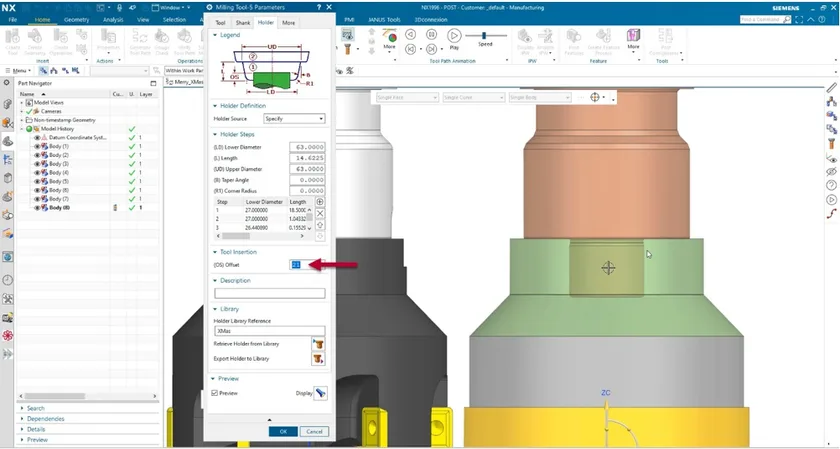Hide Body (1) with its eye icon
Viewport: 840px width, 449px height.
pyautogui.click(x=37, y=146)
